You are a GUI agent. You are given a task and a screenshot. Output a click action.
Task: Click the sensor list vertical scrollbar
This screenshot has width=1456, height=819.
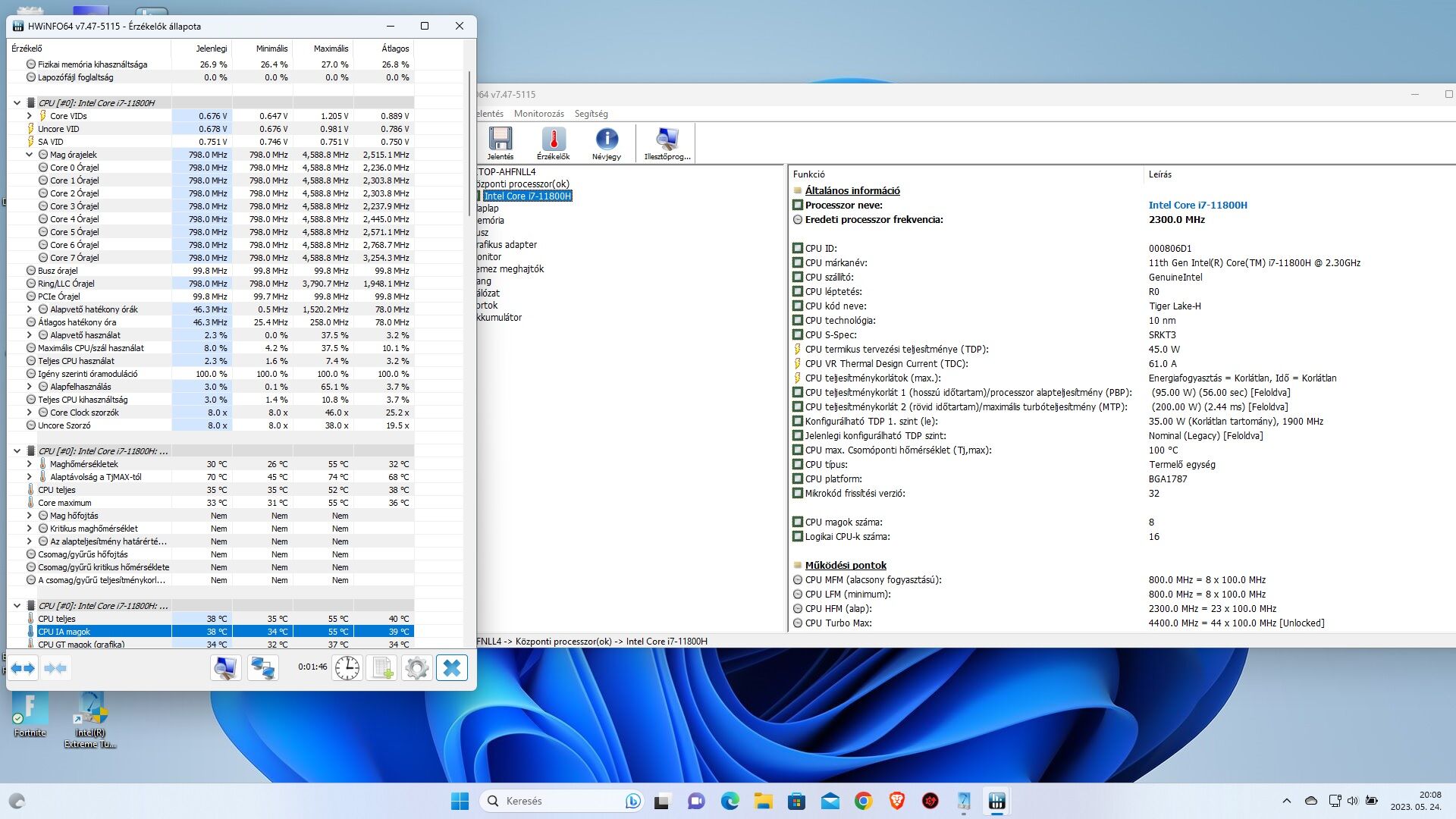click(469, 144)
